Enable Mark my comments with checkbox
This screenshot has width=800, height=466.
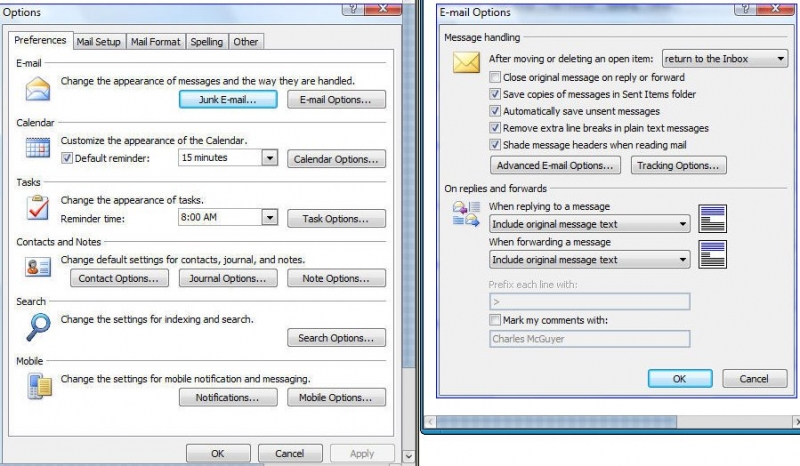(495, 321)
